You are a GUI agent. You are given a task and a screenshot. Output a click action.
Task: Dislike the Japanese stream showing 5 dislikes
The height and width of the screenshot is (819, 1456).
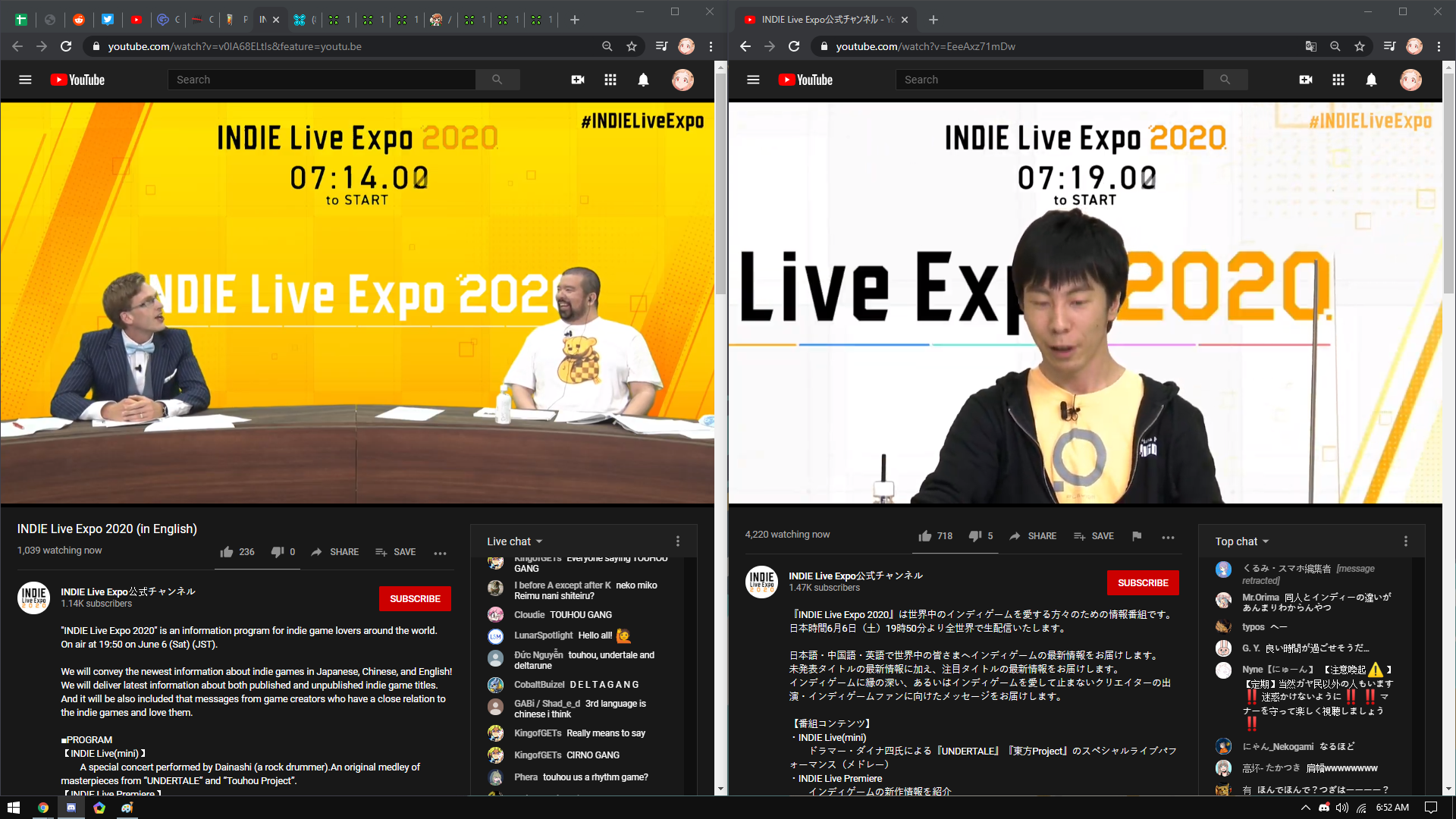pyautogui.click(x=981, y=536)
